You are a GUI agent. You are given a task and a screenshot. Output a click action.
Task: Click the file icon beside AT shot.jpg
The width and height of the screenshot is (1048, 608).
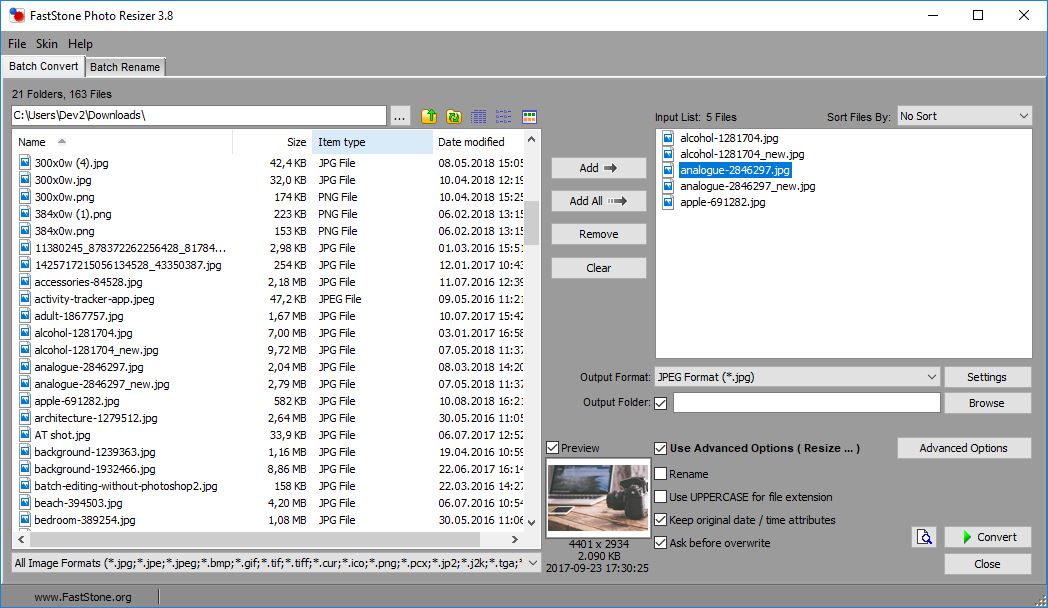point(25,434)
